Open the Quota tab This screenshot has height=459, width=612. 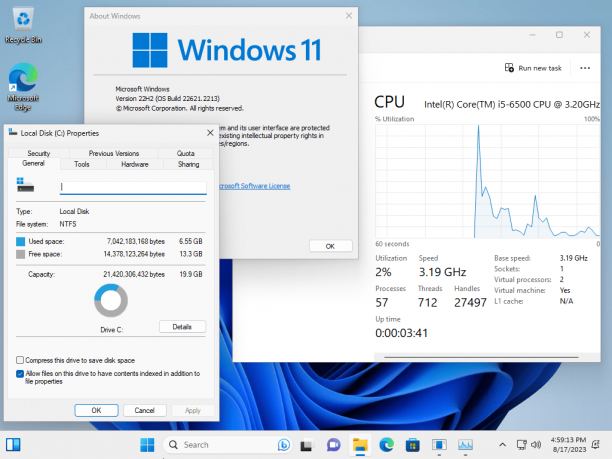tap(185, 153)
